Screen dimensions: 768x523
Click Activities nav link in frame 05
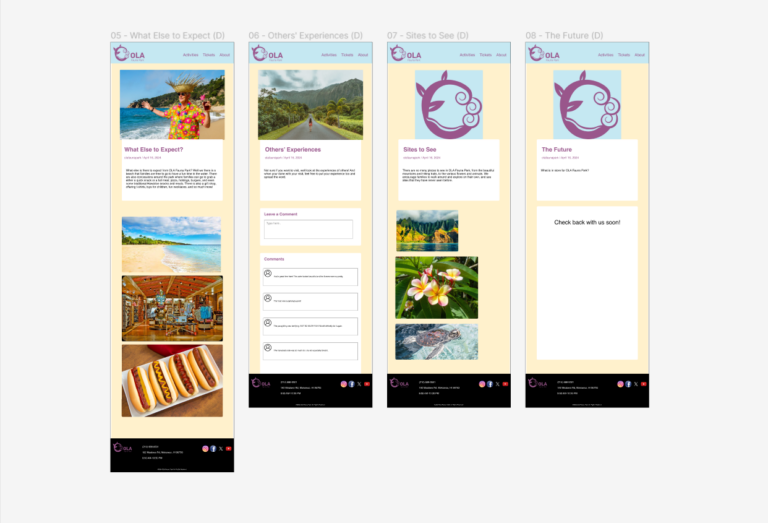click(191, 55)
